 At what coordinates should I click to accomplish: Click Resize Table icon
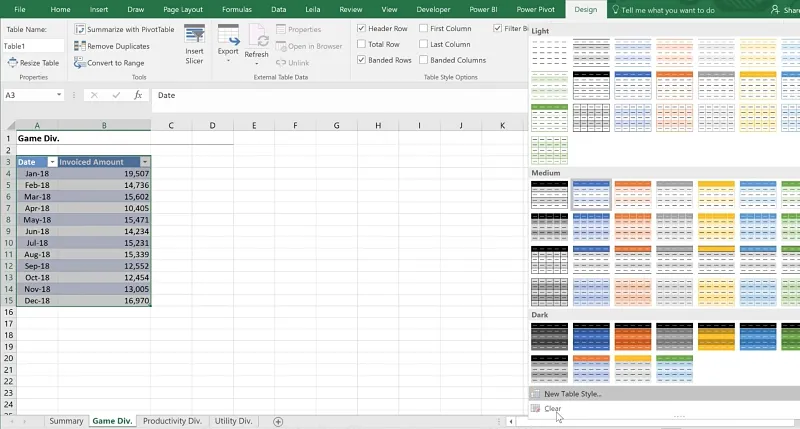coord(12,62)
